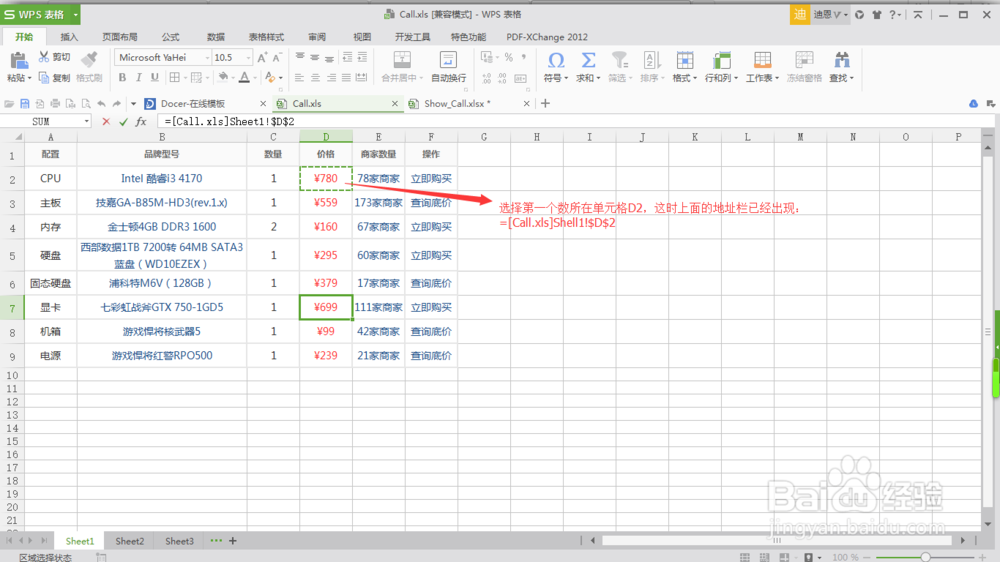Click the Copy icon
The height and width of the screenshot is (562, 1000).
click(x=44, y=78)
